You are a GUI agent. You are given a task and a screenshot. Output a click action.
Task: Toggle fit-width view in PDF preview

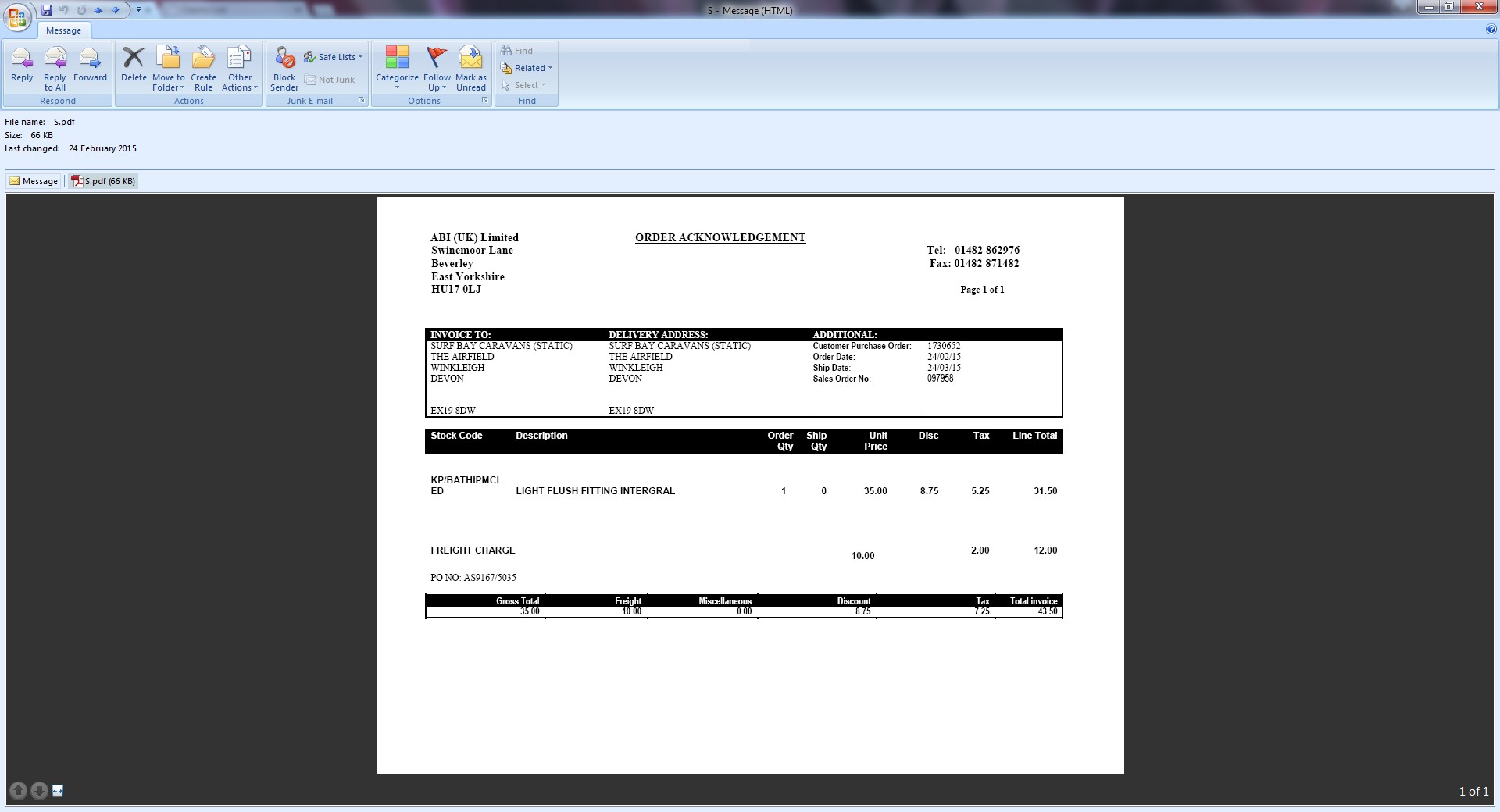tap(58, 791)
